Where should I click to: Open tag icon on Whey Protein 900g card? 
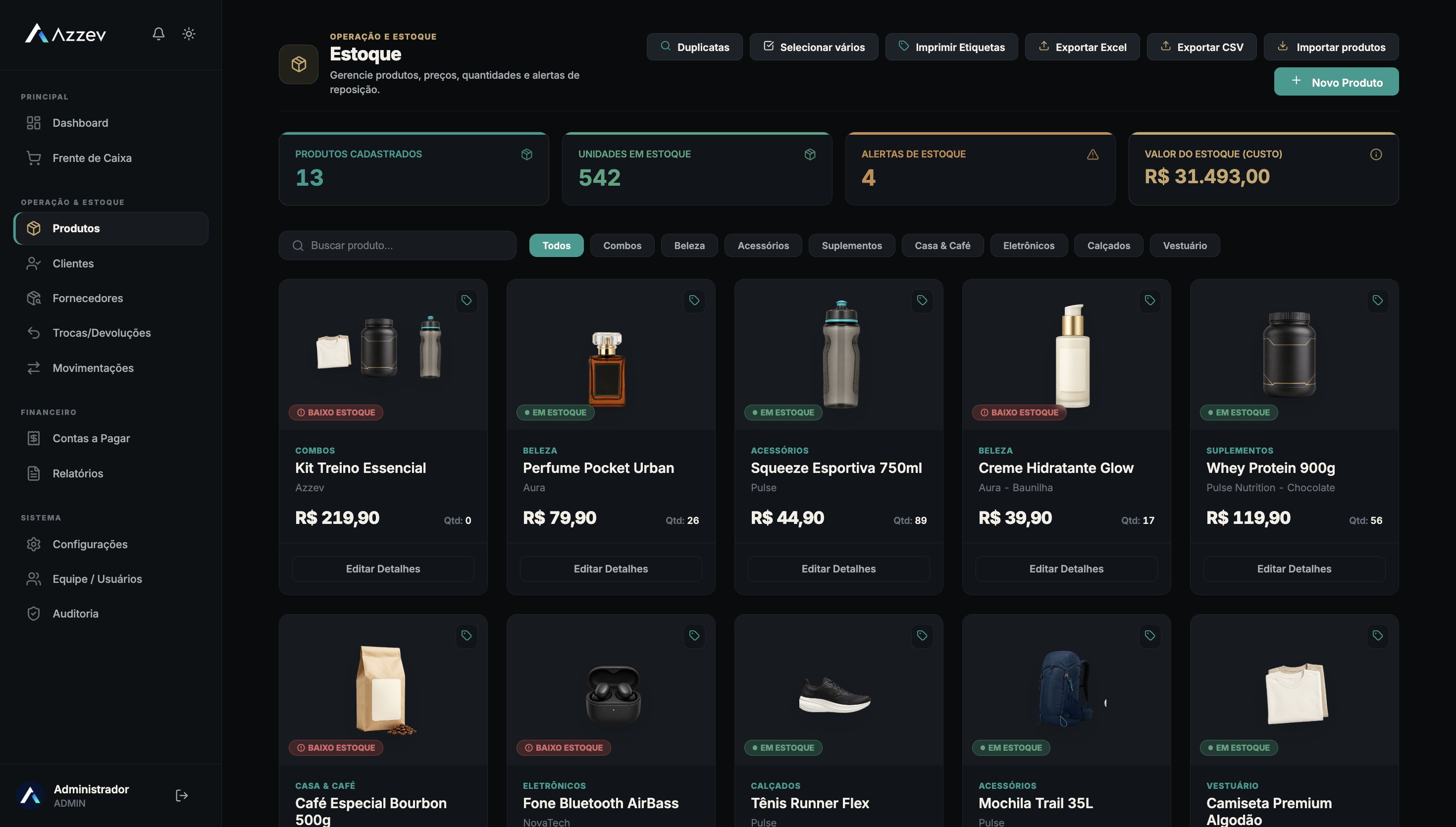click(x=1377, y=300)
